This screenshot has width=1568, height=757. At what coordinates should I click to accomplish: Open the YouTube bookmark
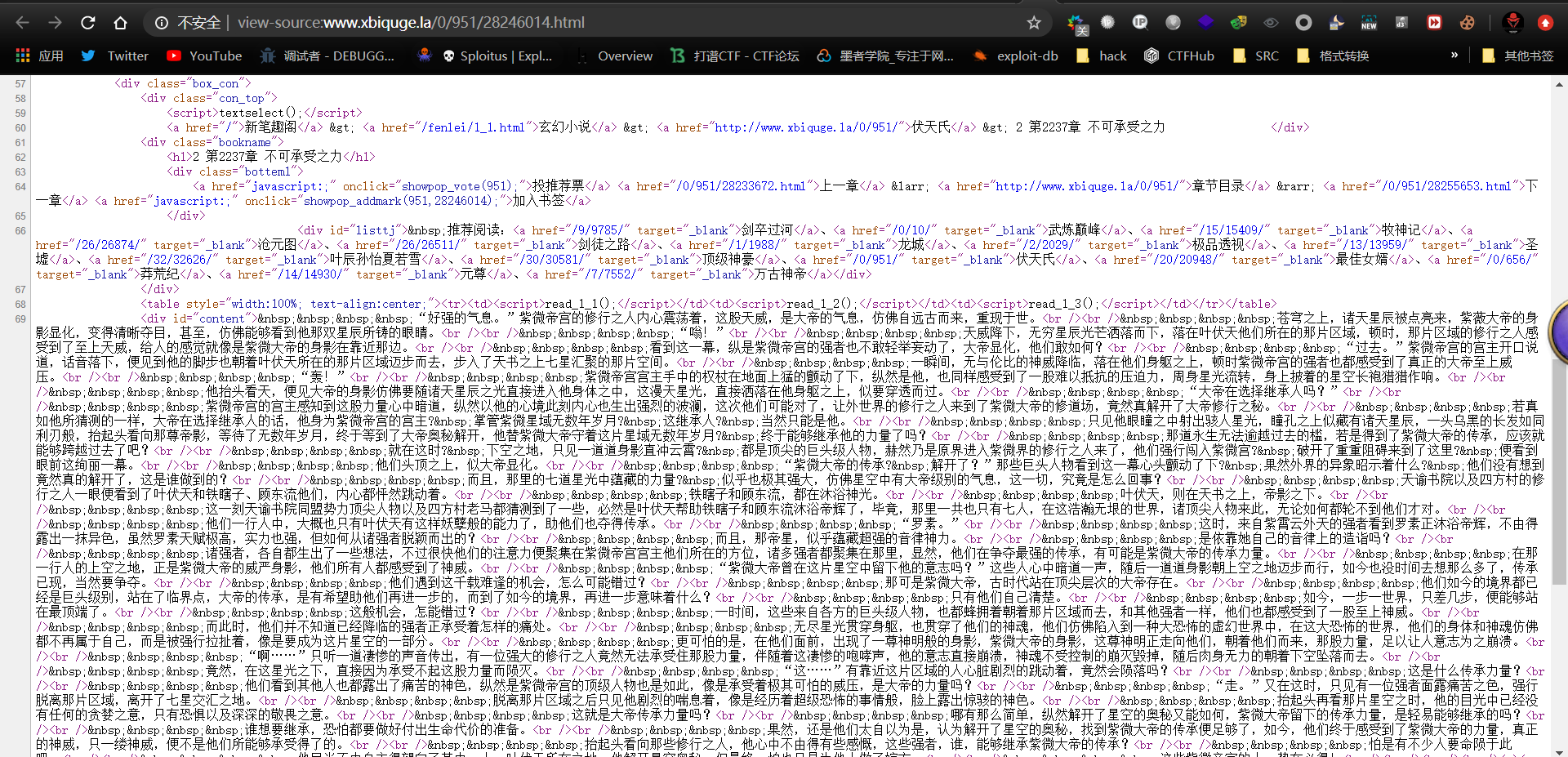(203, 55)
